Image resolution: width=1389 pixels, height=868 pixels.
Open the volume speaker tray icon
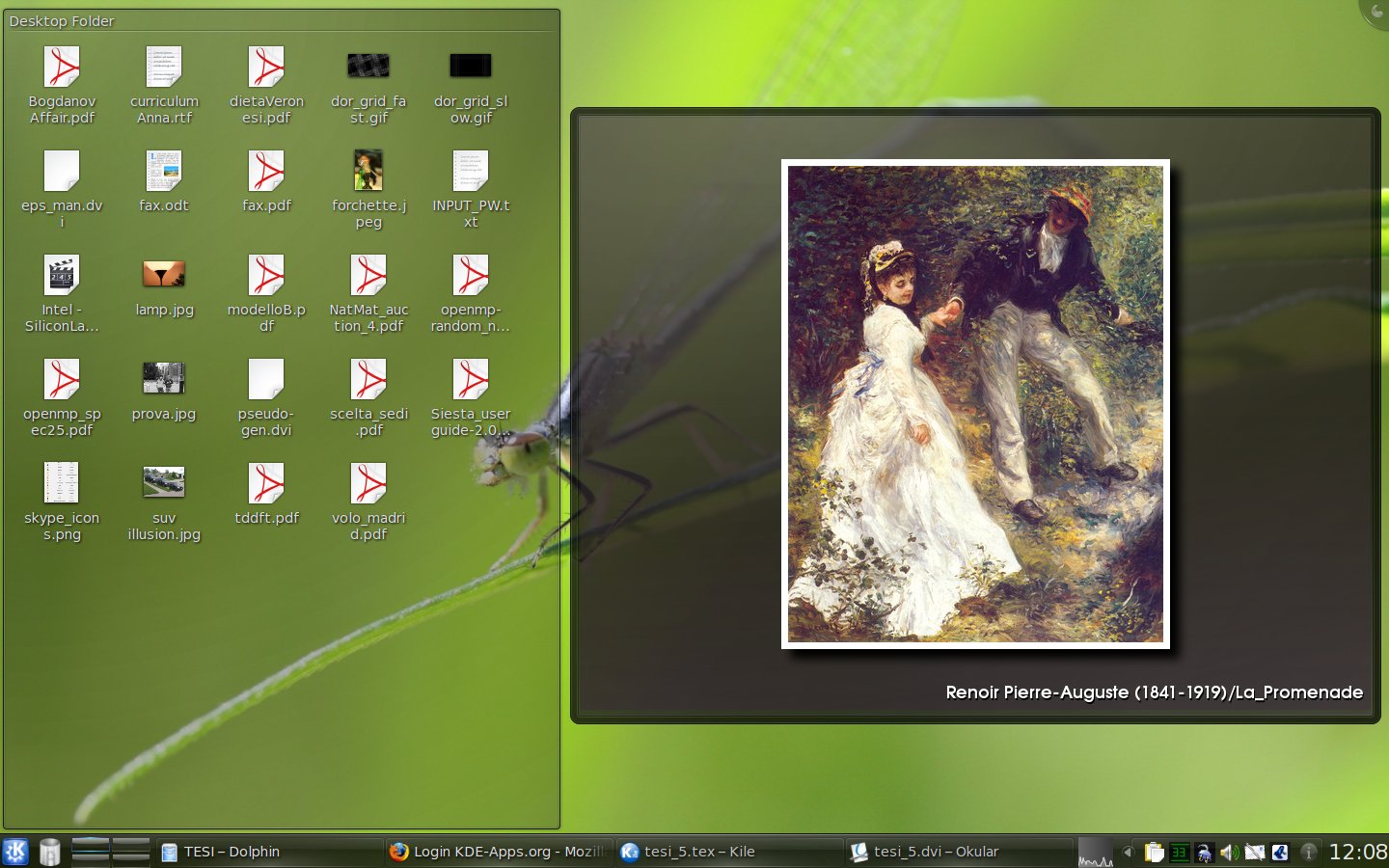point(1229,852)
